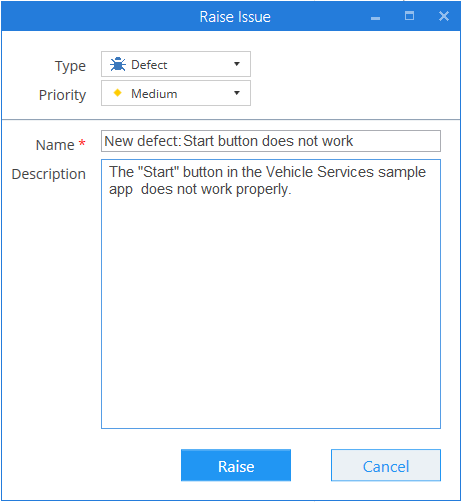Click inside the Description text area
Viewport: 461px width, 502px height.
271,294
